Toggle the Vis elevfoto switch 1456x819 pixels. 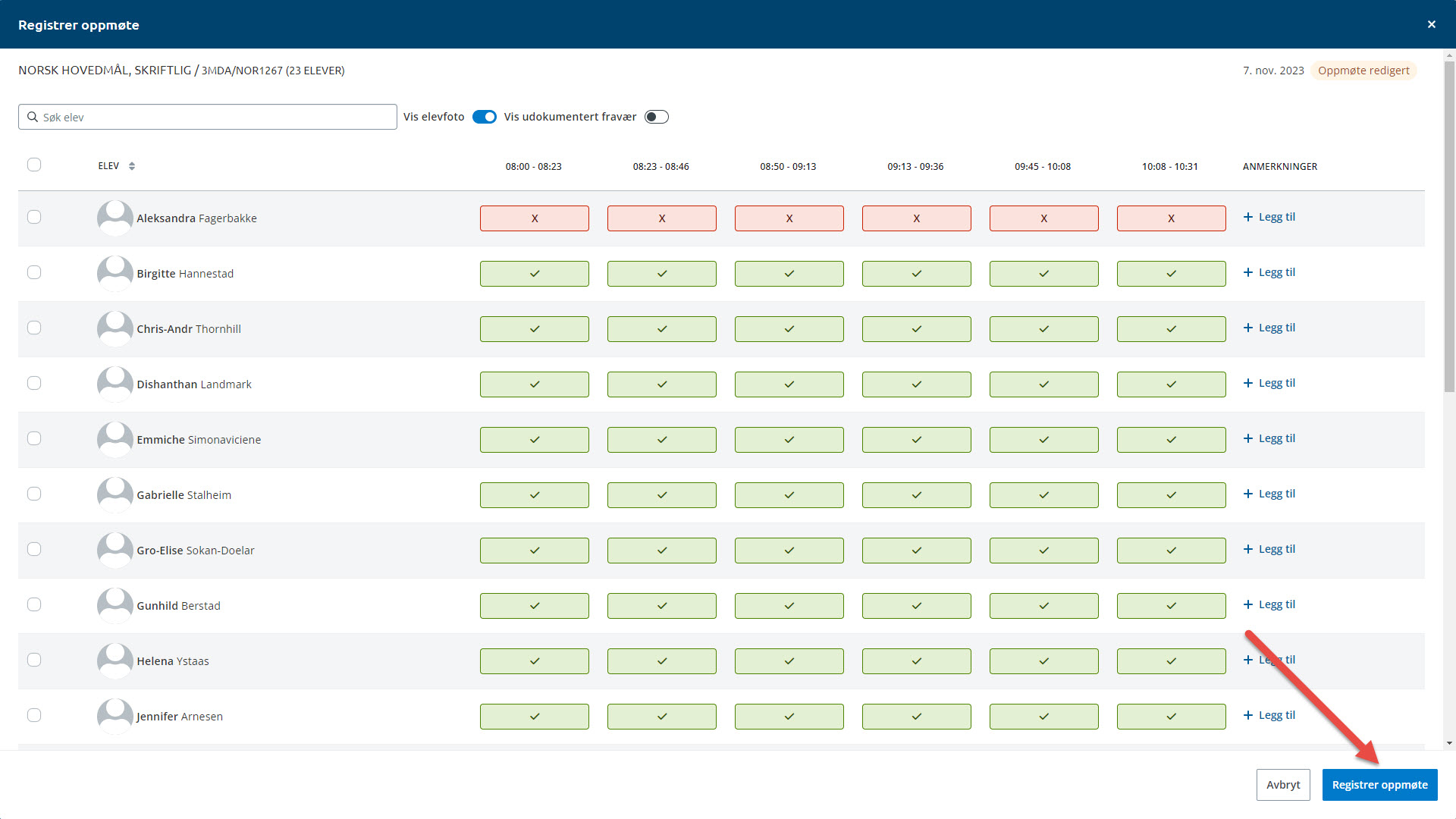click(x=484, y=117)
